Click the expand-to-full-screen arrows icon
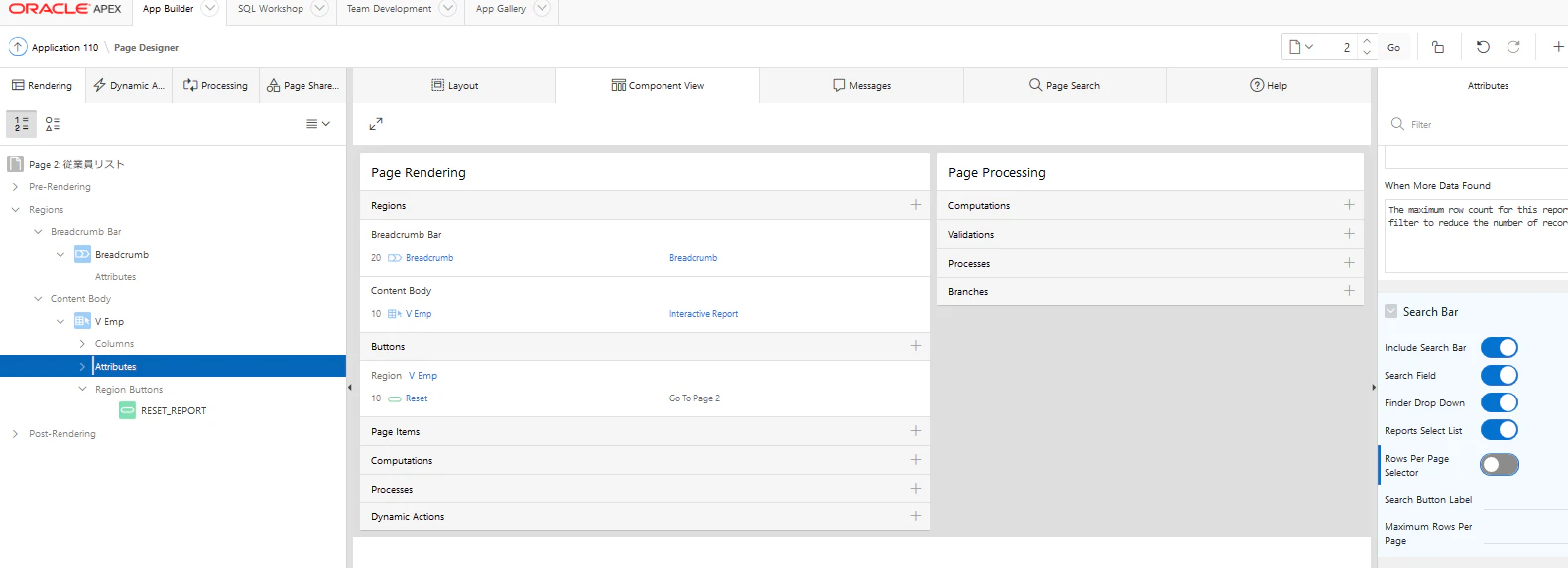The image size is (1568, 568). click(x=376, y=124)
